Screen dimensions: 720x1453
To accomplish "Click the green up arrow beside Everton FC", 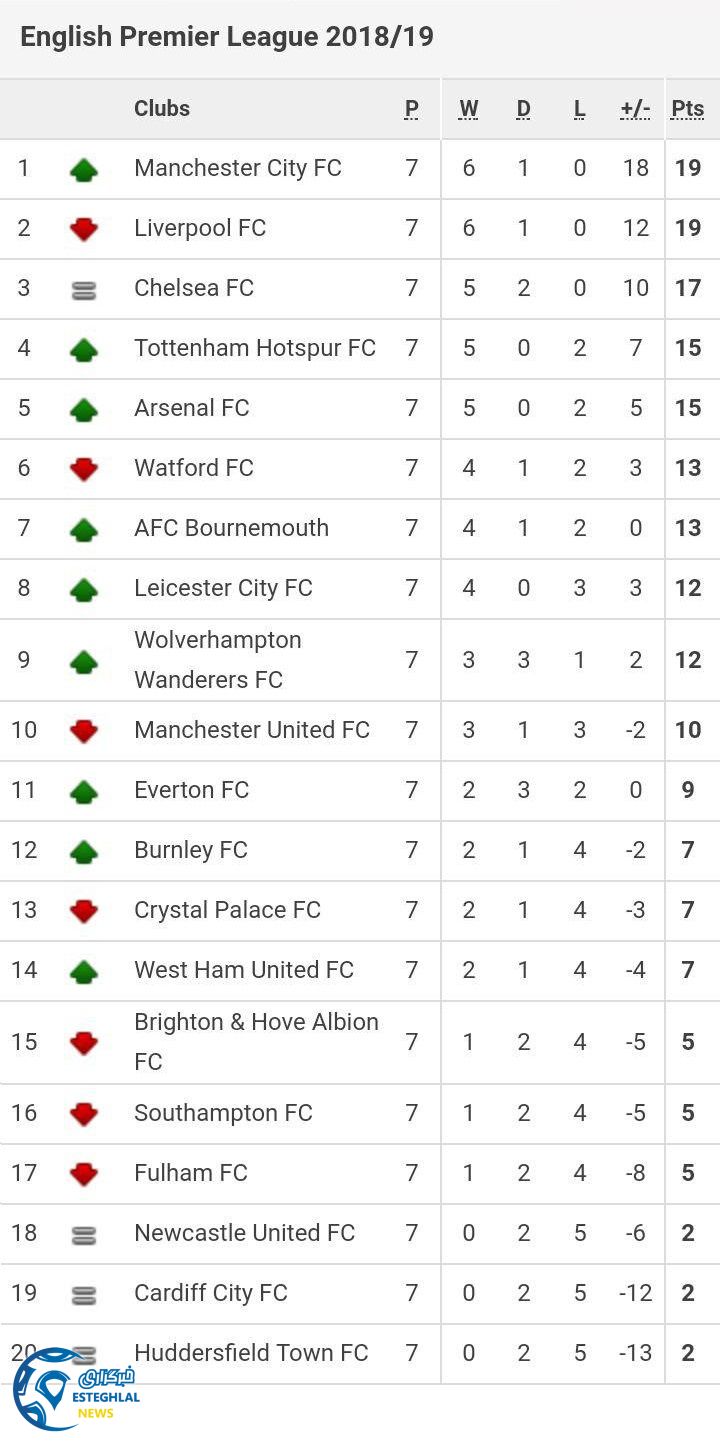I will tap(84, 792).
